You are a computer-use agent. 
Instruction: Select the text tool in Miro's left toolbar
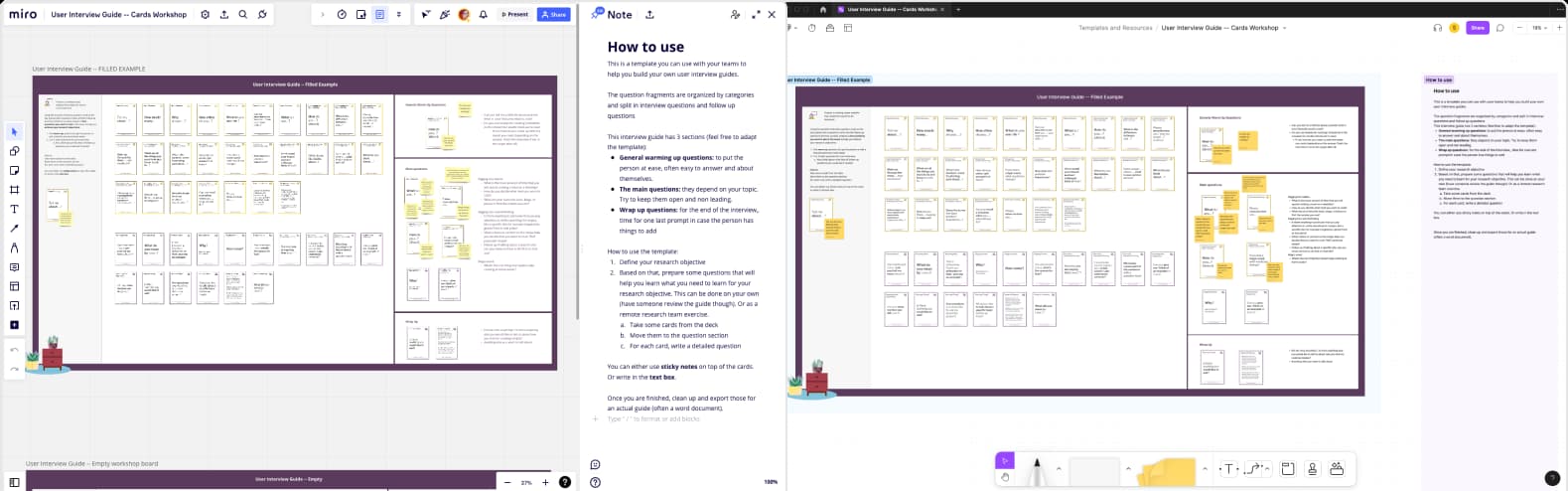coord(14,209)
